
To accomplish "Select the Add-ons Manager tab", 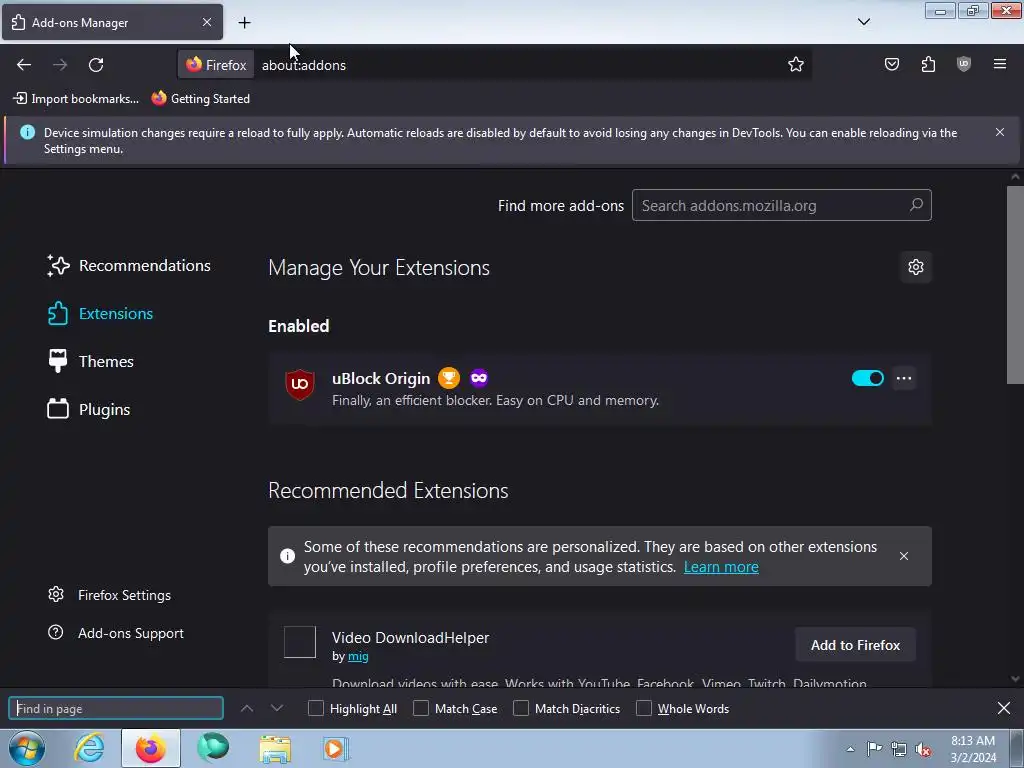I will click(112, 22).
